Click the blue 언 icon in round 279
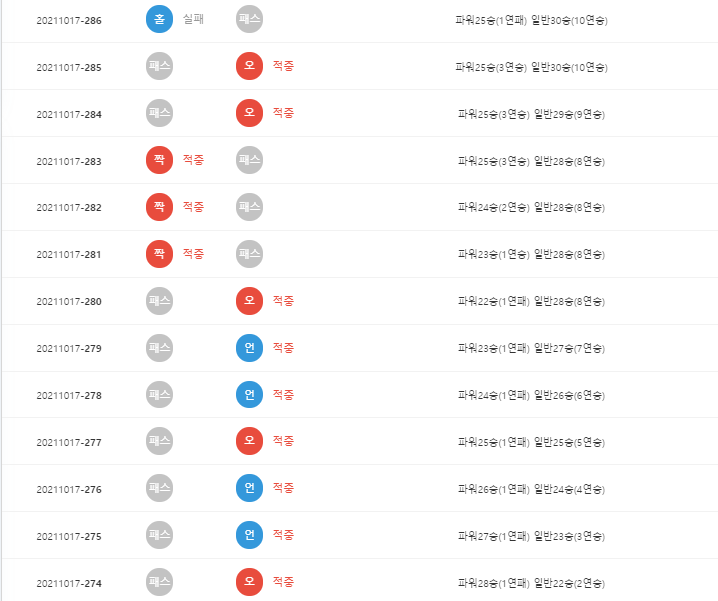The height and width of the screenshot is (601, 718). click(x=250, y=348)
